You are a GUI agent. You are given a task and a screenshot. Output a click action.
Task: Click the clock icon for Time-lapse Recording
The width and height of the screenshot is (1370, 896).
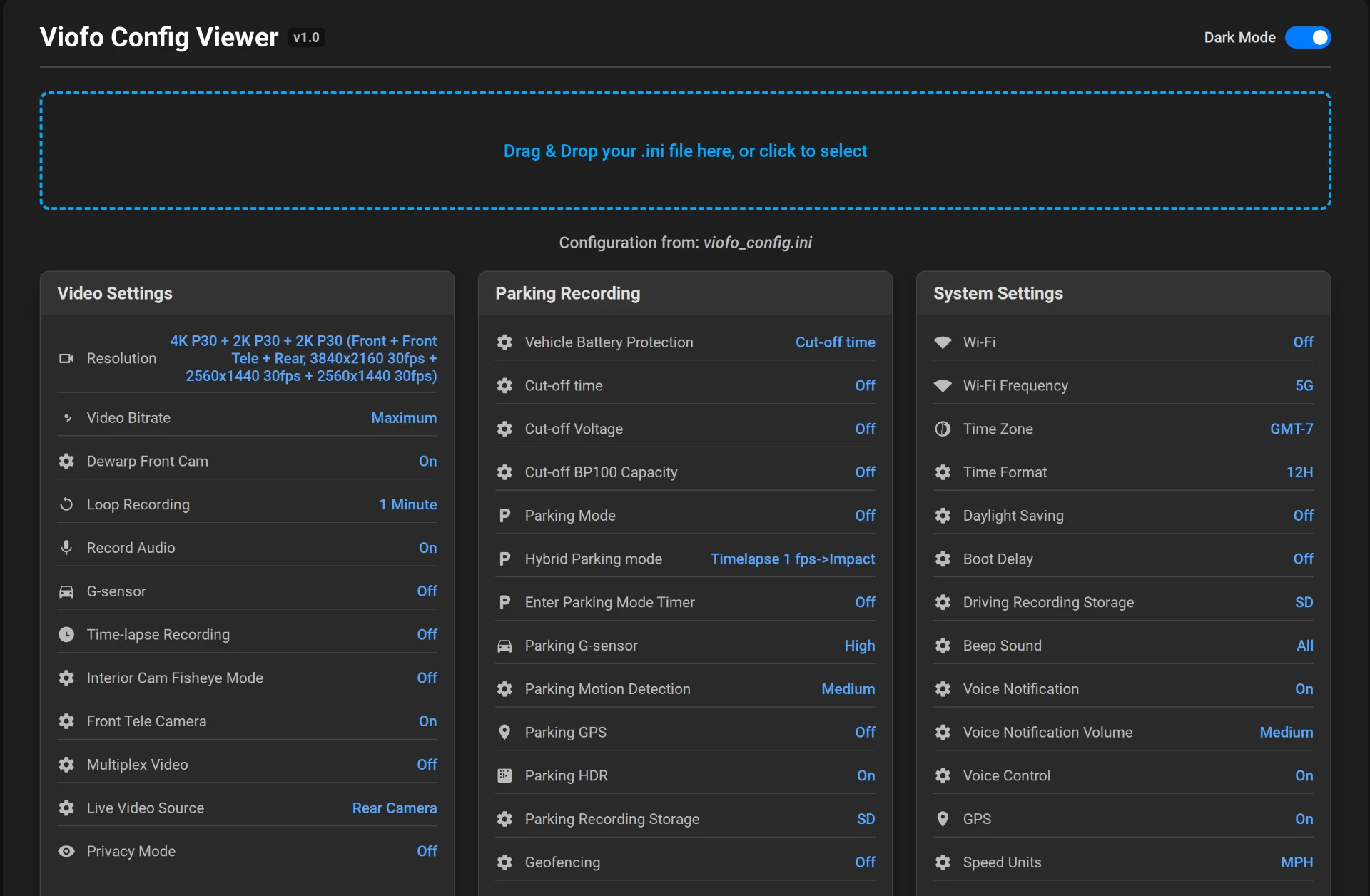[66, 635]
